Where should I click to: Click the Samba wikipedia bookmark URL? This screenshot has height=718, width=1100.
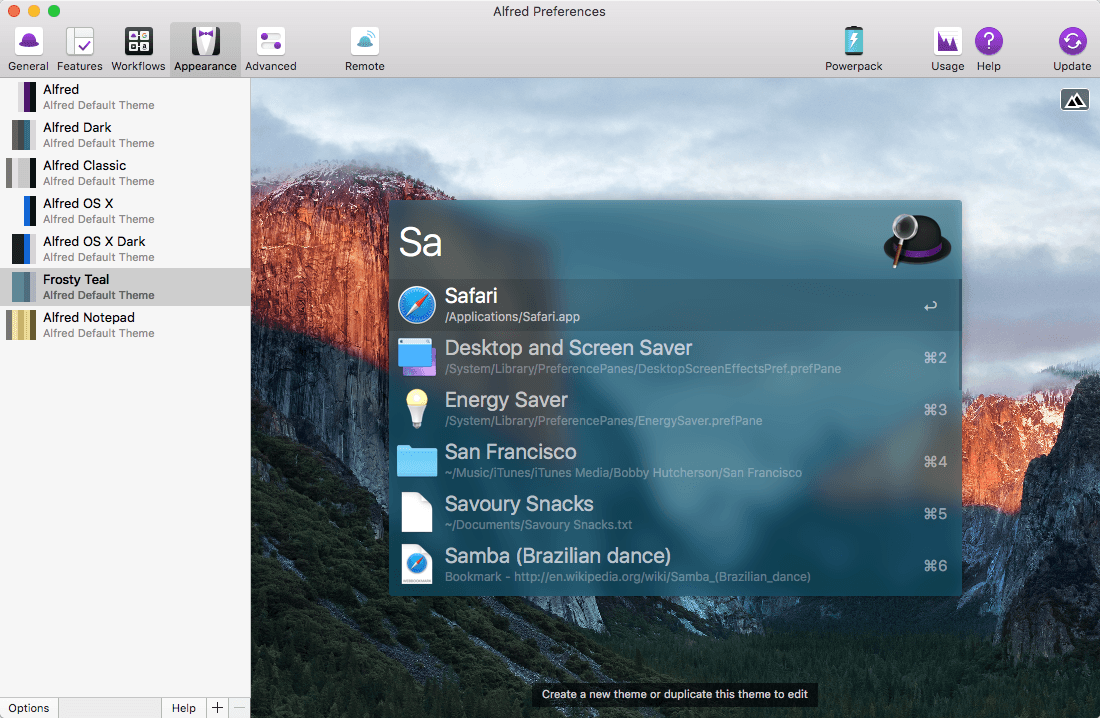628,576
